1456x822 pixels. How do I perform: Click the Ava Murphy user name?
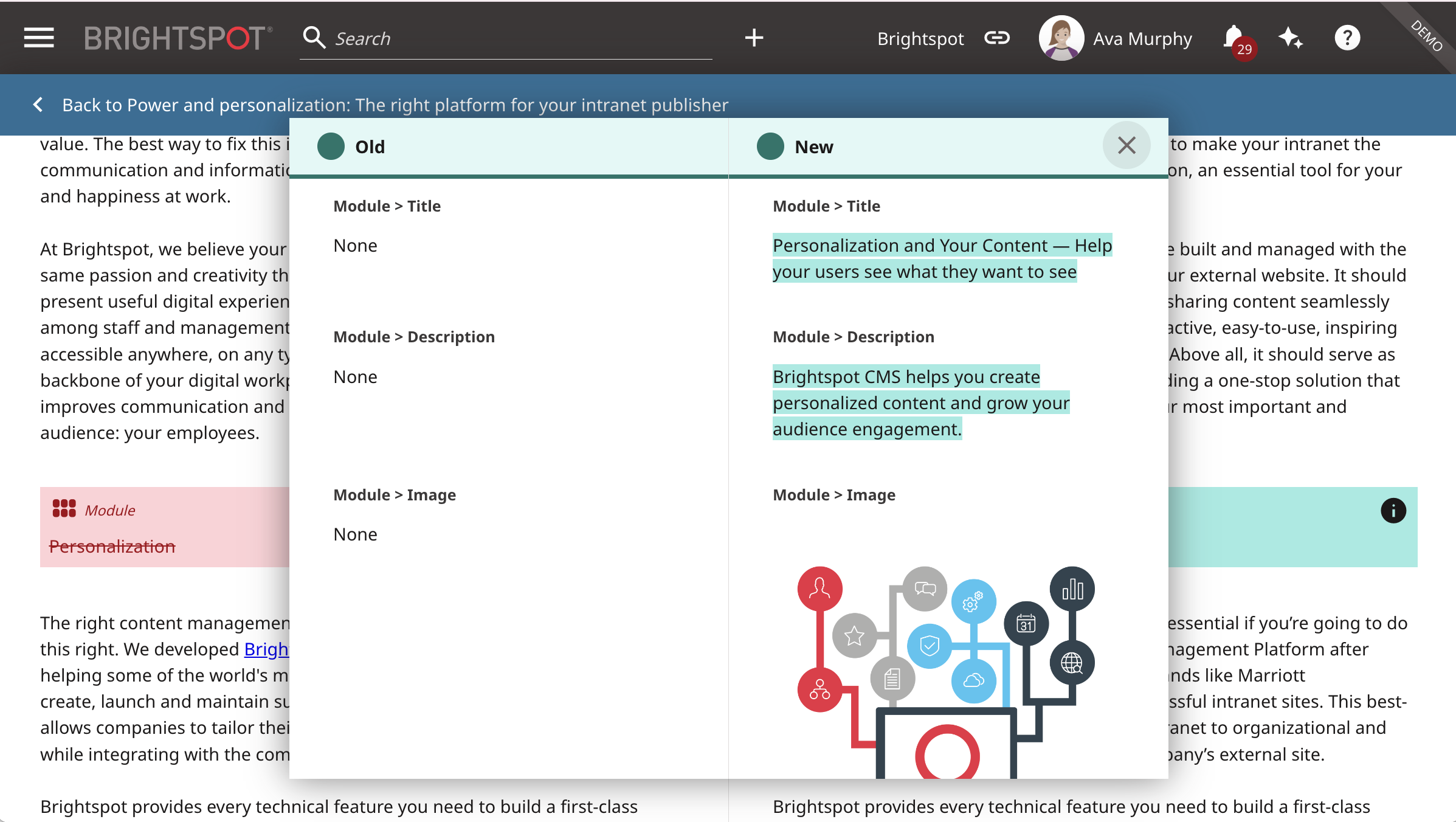pyautogui.click(x=1142, y=39)
